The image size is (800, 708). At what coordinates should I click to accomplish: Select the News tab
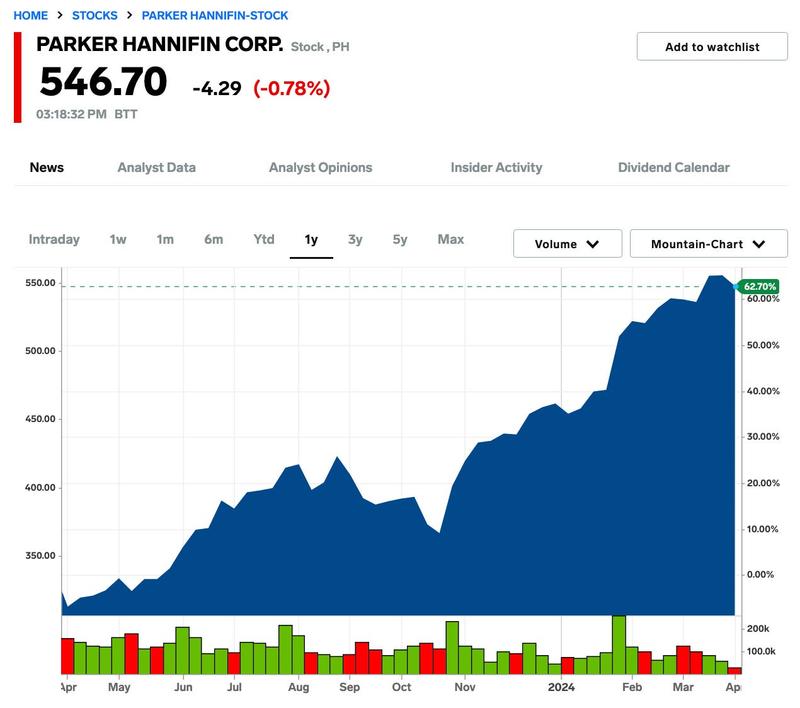pyautogui.click(x=46, y=167)
